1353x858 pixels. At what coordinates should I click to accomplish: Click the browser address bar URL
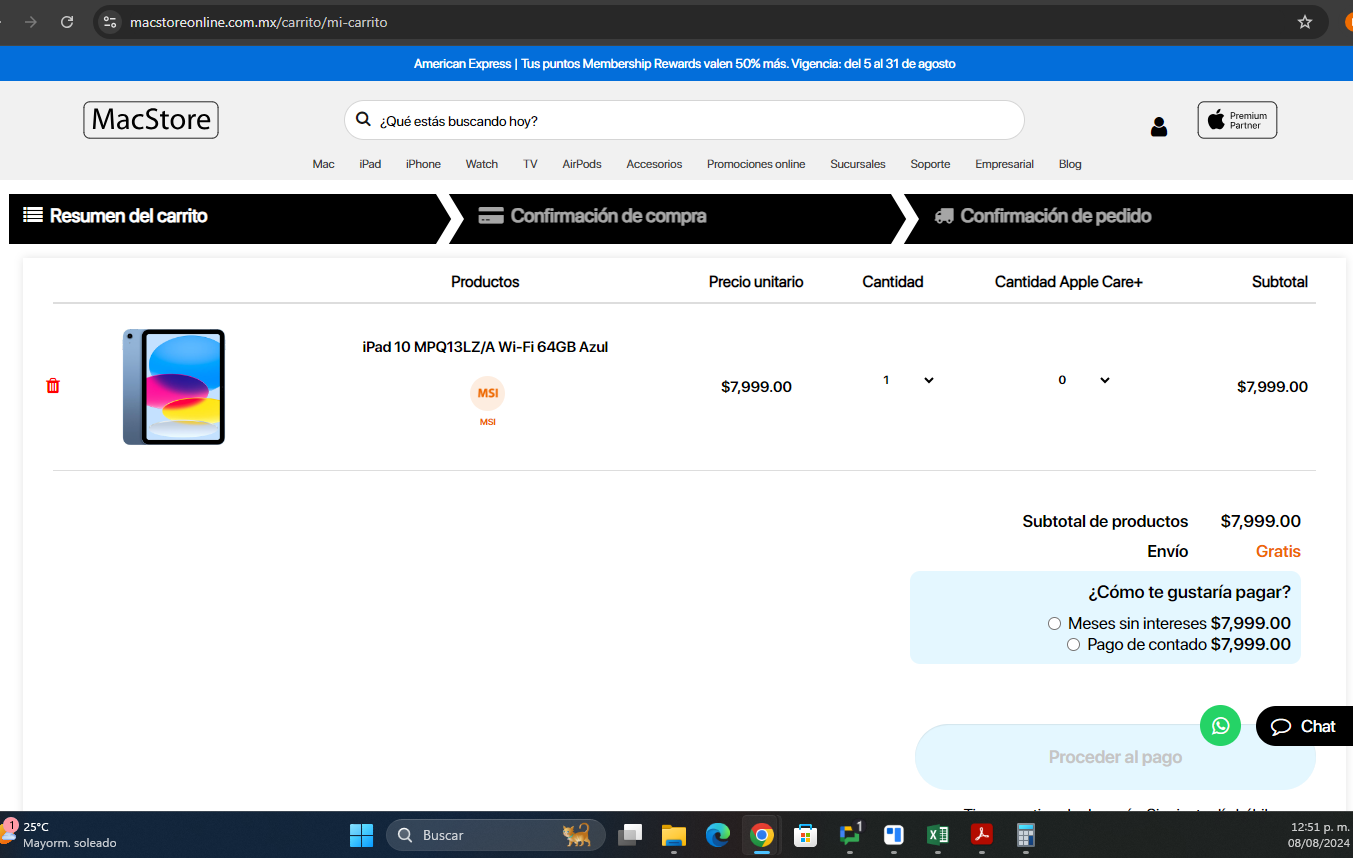pyautogui.click(x=258, y=22)
